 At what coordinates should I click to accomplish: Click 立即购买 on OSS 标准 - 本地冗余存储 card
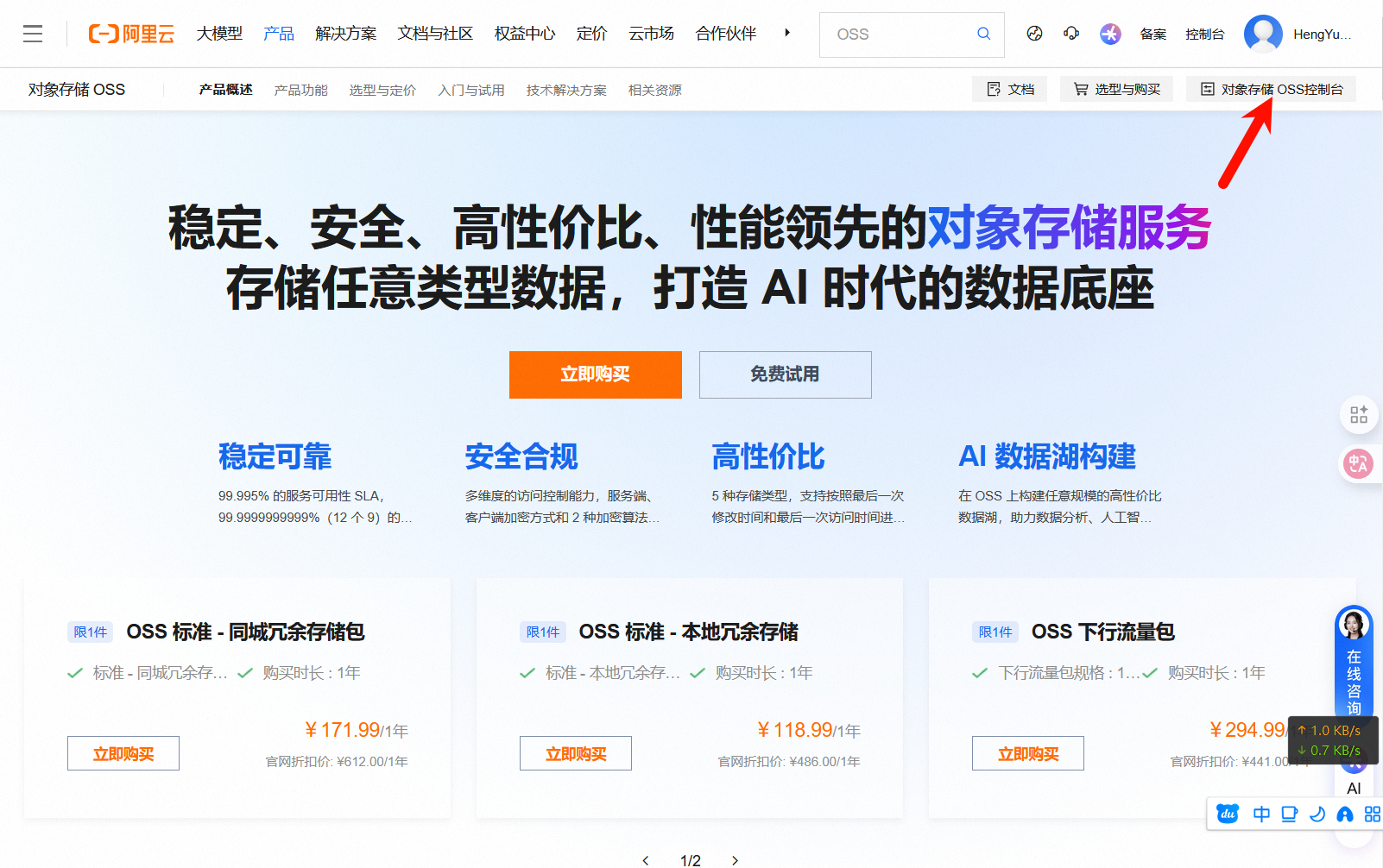(576, 753)
